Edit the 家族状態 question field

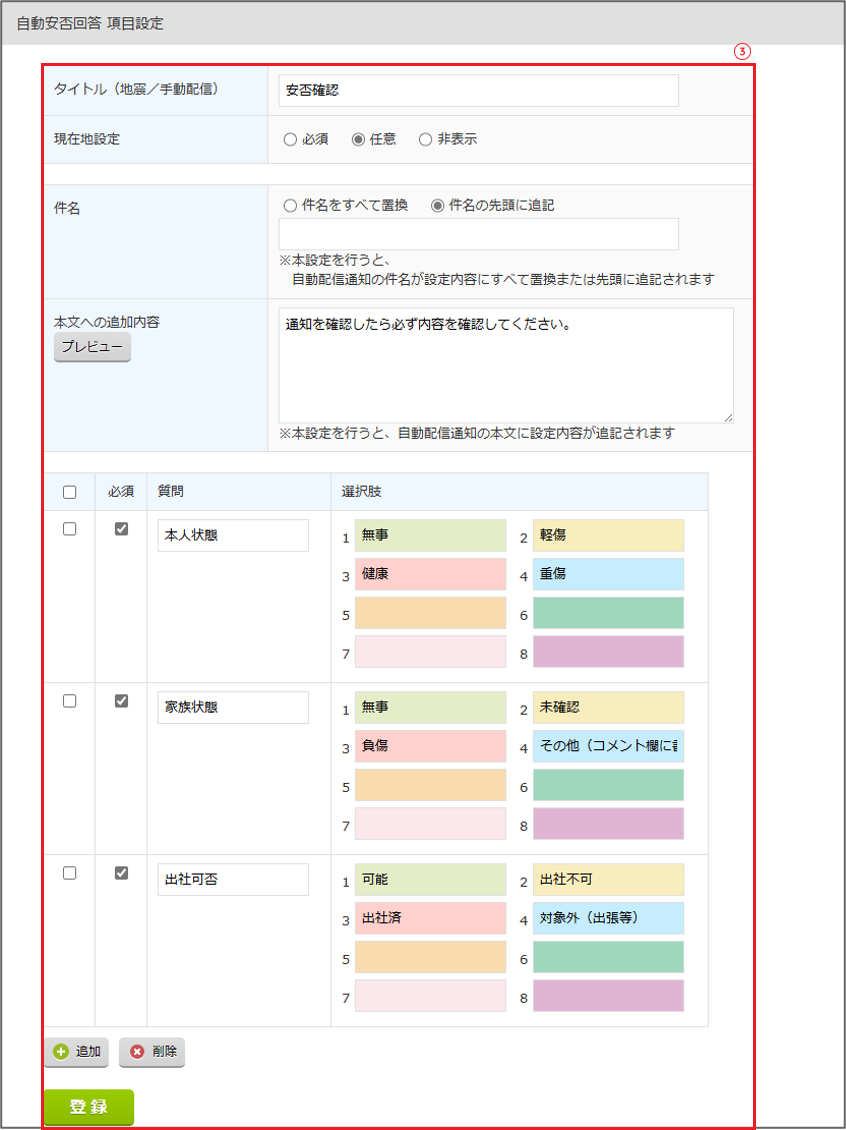(x=233, y=708)
